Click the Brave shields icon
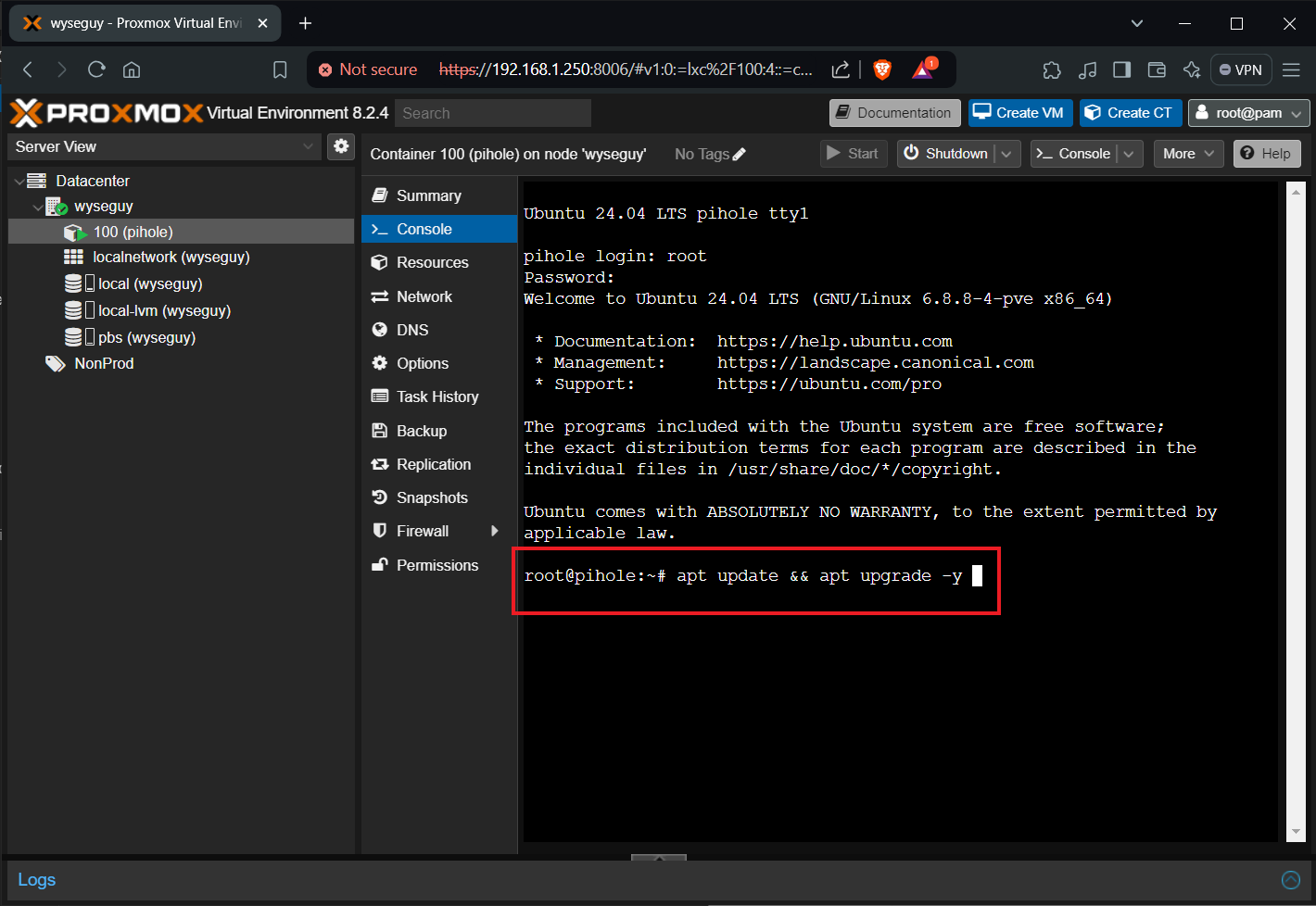This screenshot has width=1316, height=906. tap(882, 69)
